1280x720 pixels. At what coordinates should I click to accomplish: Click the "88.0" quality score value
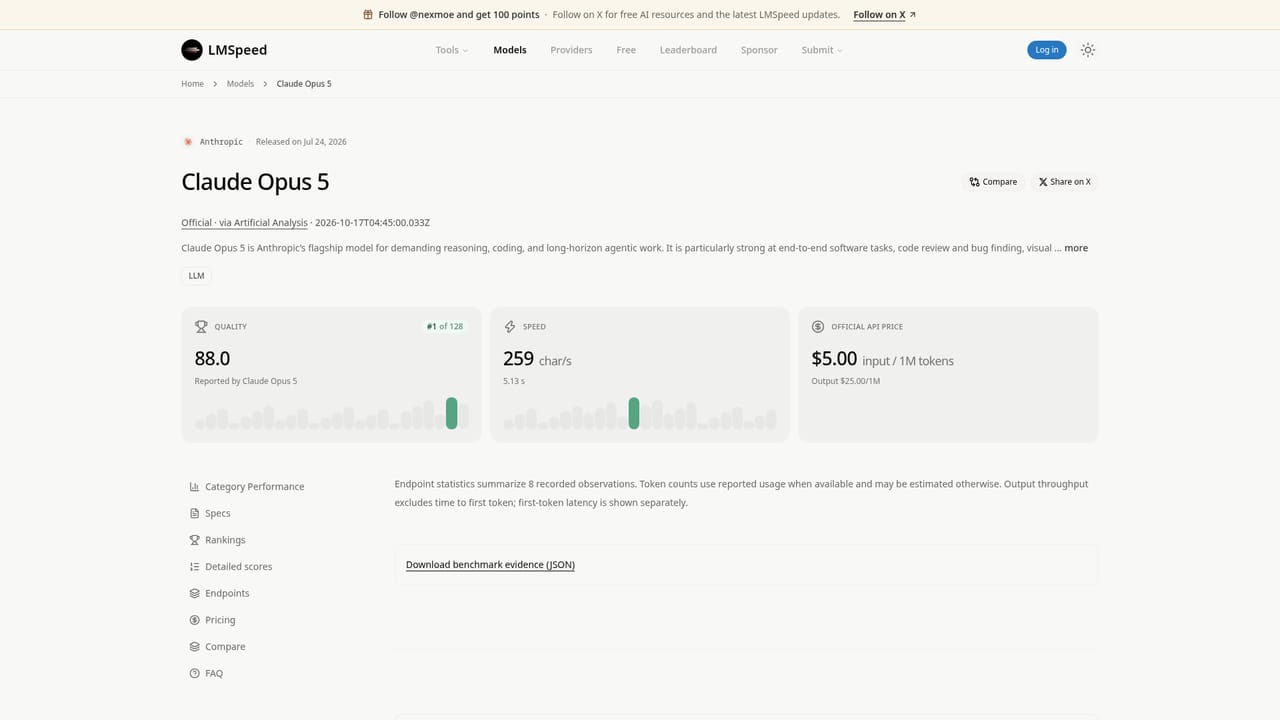(x=212, y=359)
